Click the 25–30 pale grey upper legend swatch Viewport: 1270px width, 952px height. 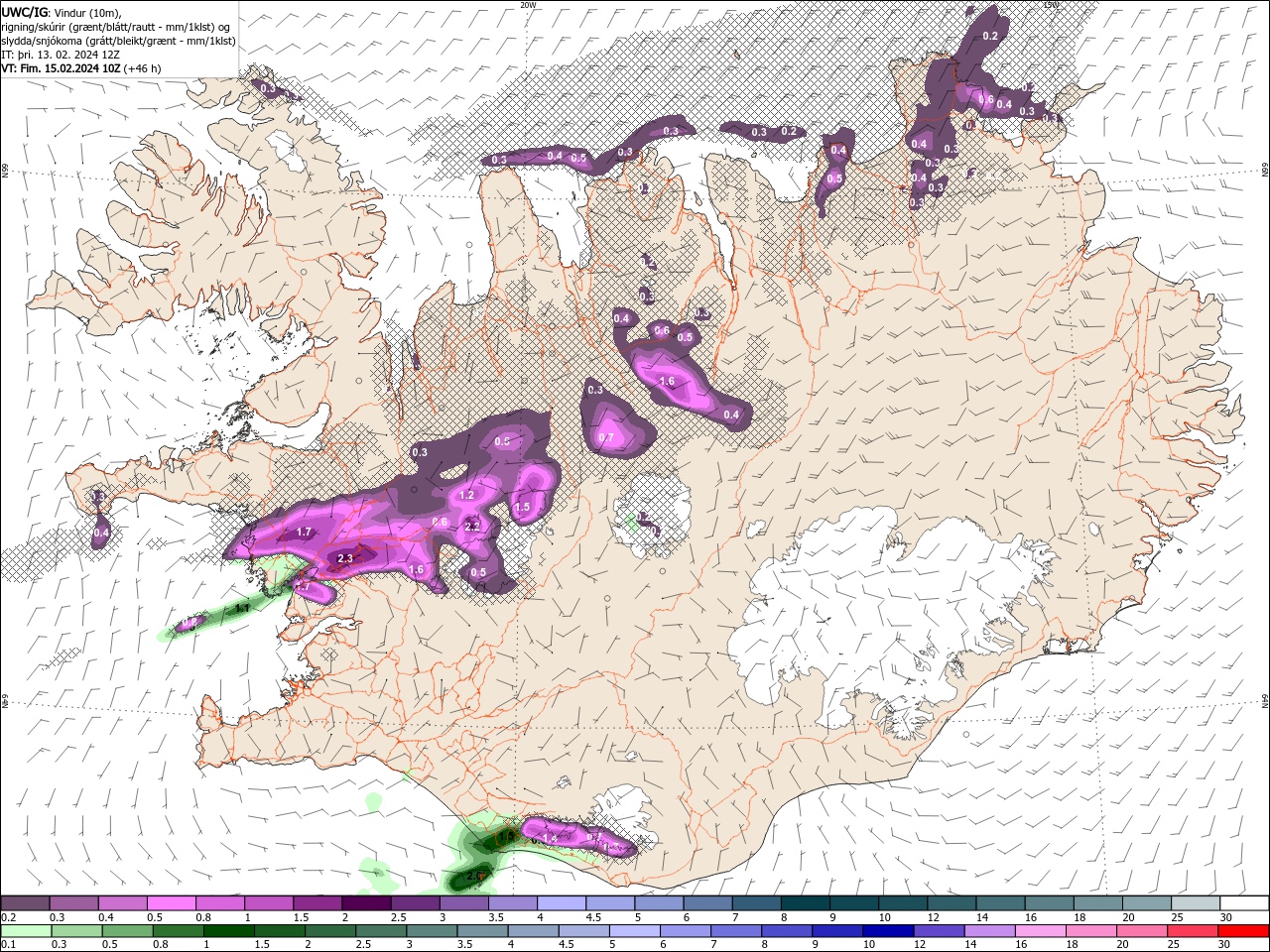1196,903
